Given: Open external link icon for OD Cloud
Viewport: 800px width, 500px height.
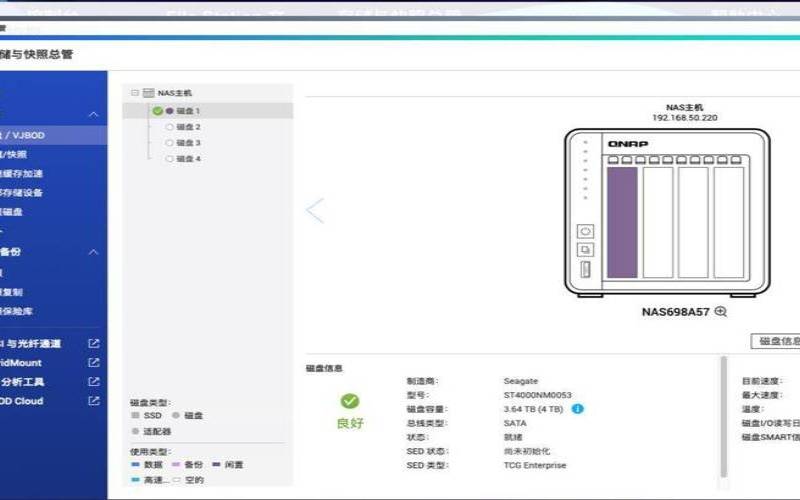Looking at the screenshot, I should click(93, 401).
